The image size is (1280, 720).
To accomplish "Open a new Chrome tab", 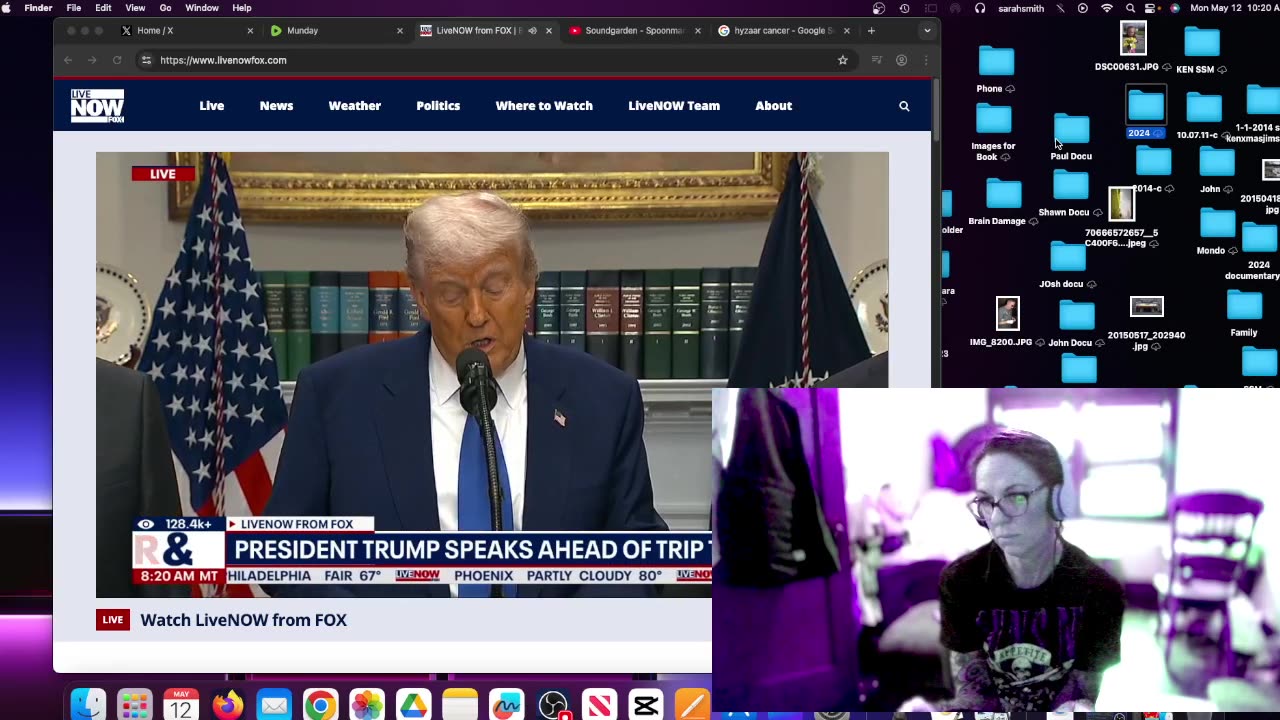I will (871, 31).
